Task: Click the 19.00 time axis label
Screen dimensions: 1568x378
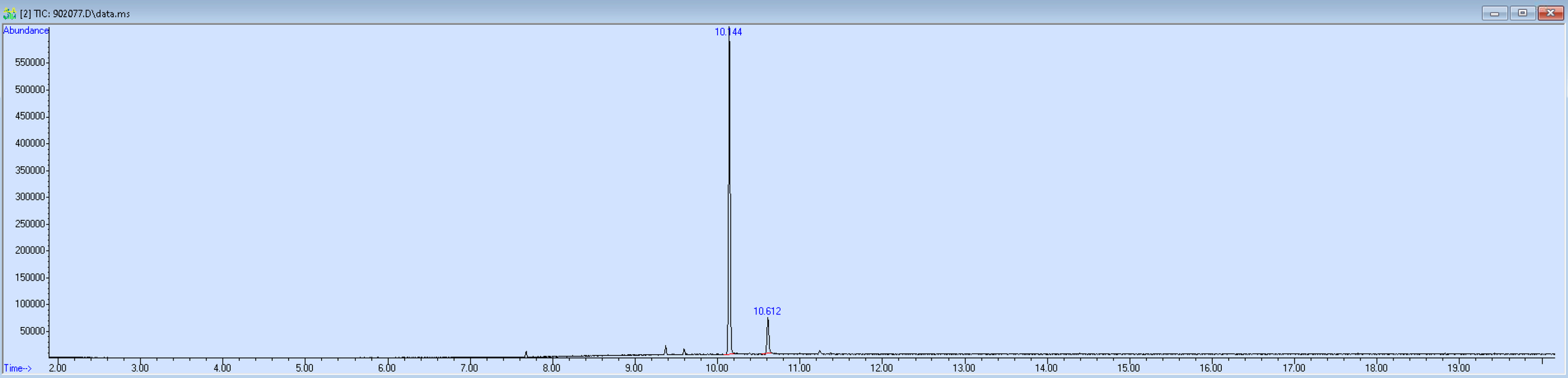Action: coord(1458,369)
